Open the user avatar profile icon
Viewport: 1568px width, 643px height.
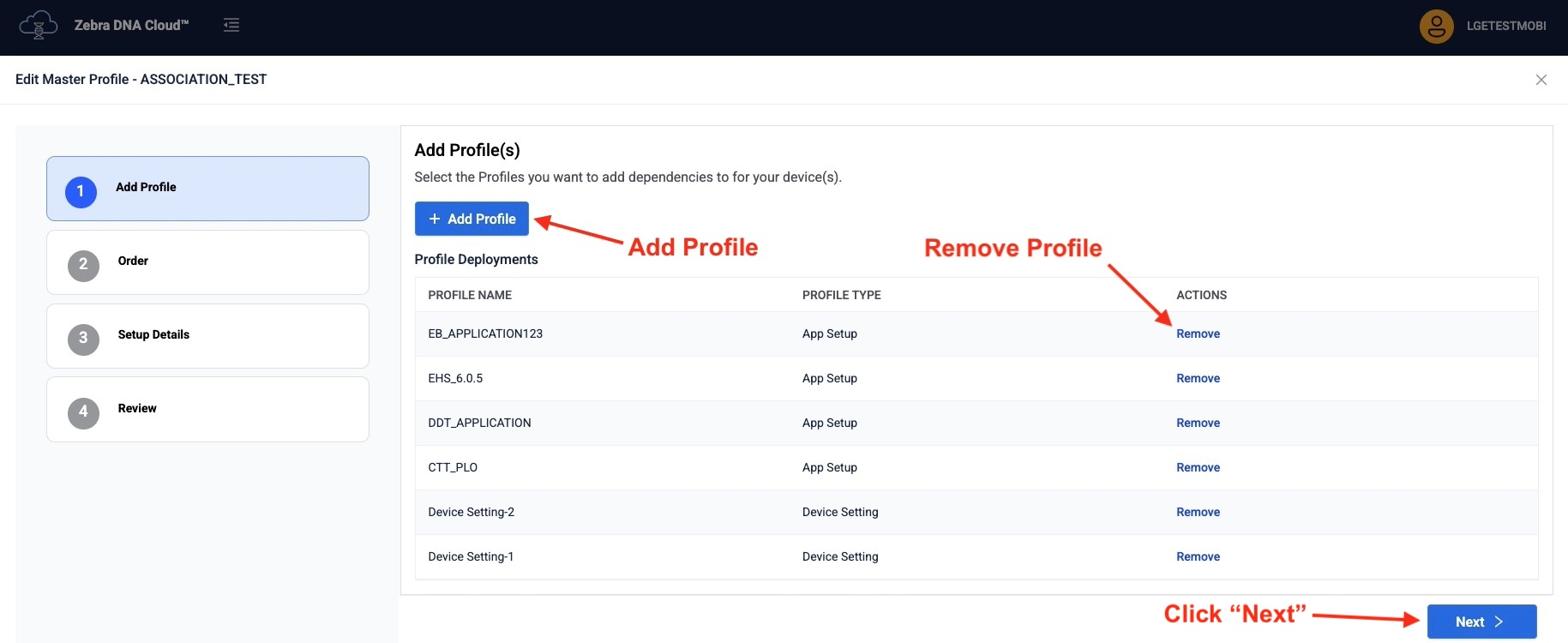[1436, 27]
